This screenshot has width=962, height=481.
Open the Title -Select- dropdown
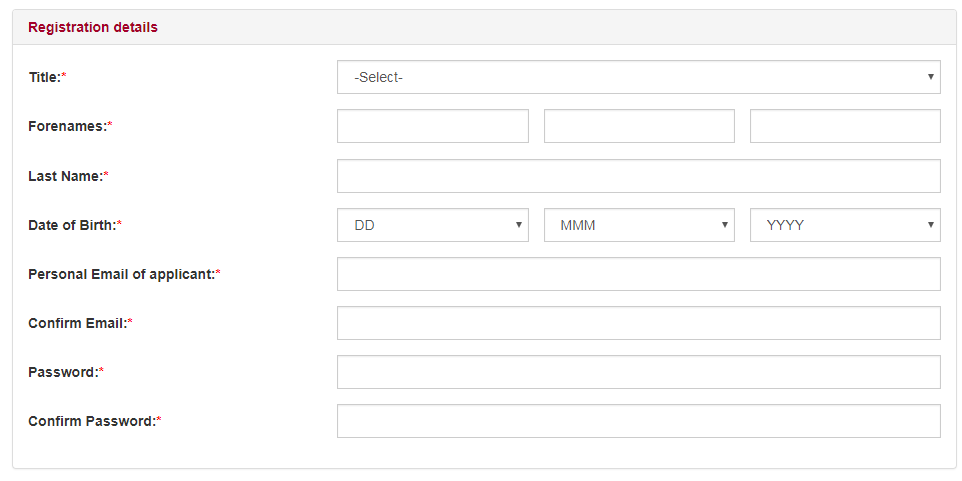[x=639, y=77]
